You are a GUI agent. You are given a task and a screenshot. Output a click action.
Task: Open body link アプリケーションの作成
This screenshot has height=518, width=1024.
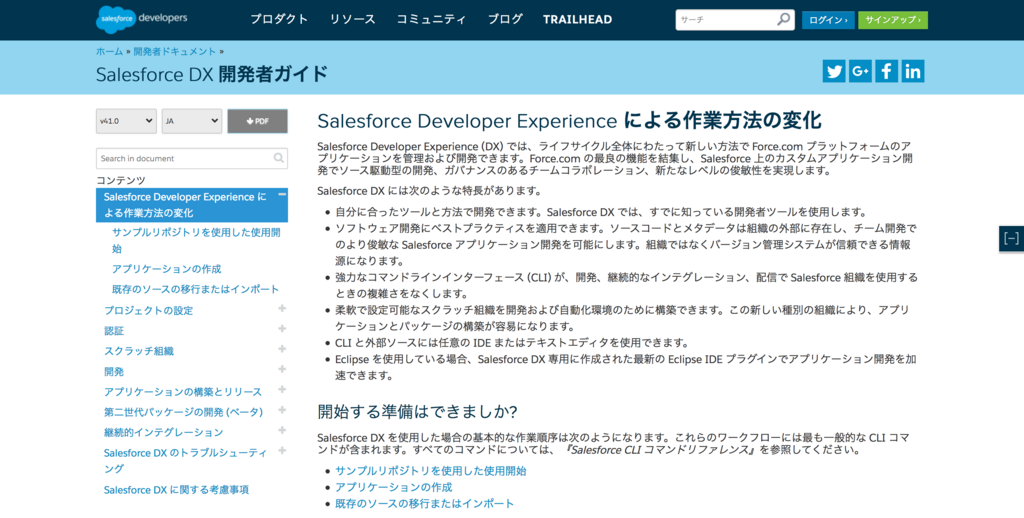click(x=393, y=487)
